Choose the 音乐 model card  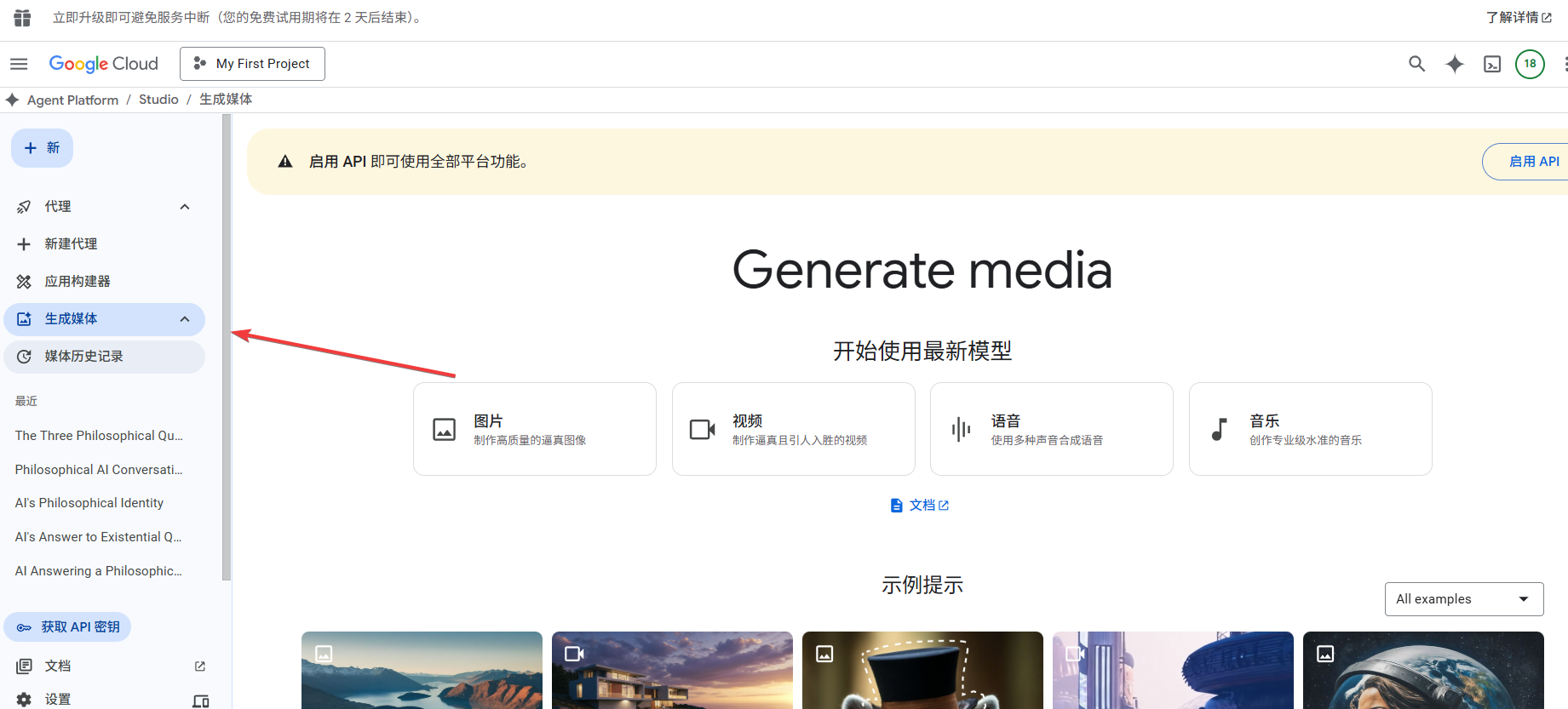click(x=1311, y=429)
